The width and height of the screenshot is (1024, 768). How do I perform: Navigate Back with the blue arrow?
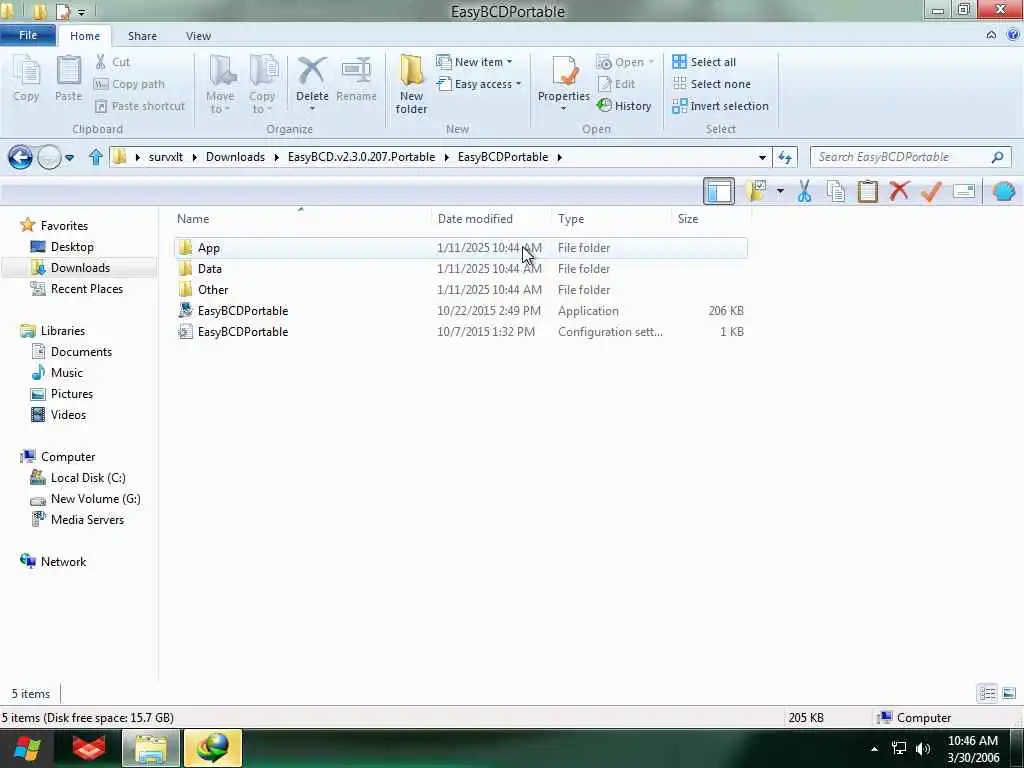click(x=20, y=157)
